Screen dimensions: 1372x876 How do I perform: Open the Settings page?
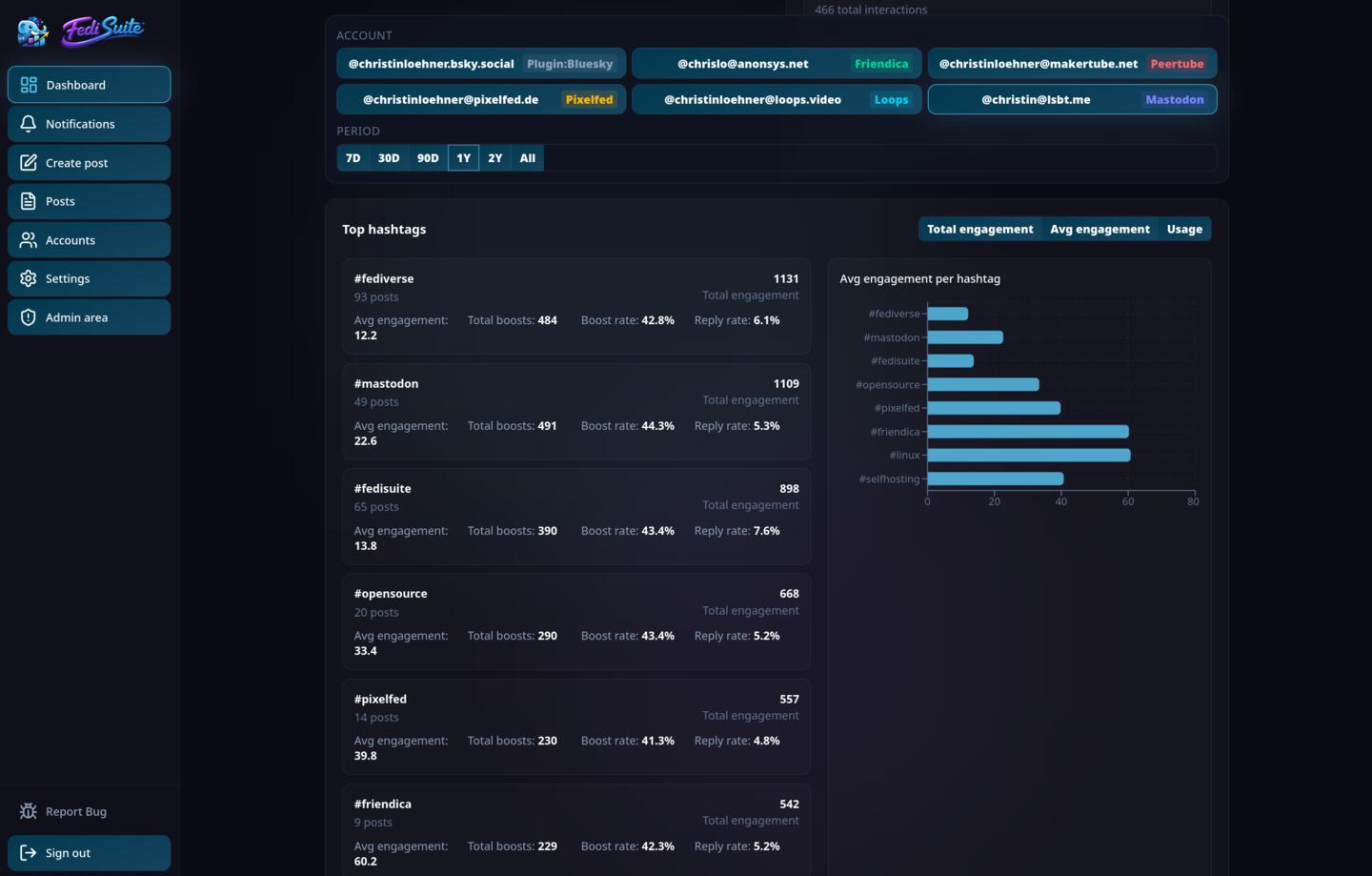tap(90, 278)
